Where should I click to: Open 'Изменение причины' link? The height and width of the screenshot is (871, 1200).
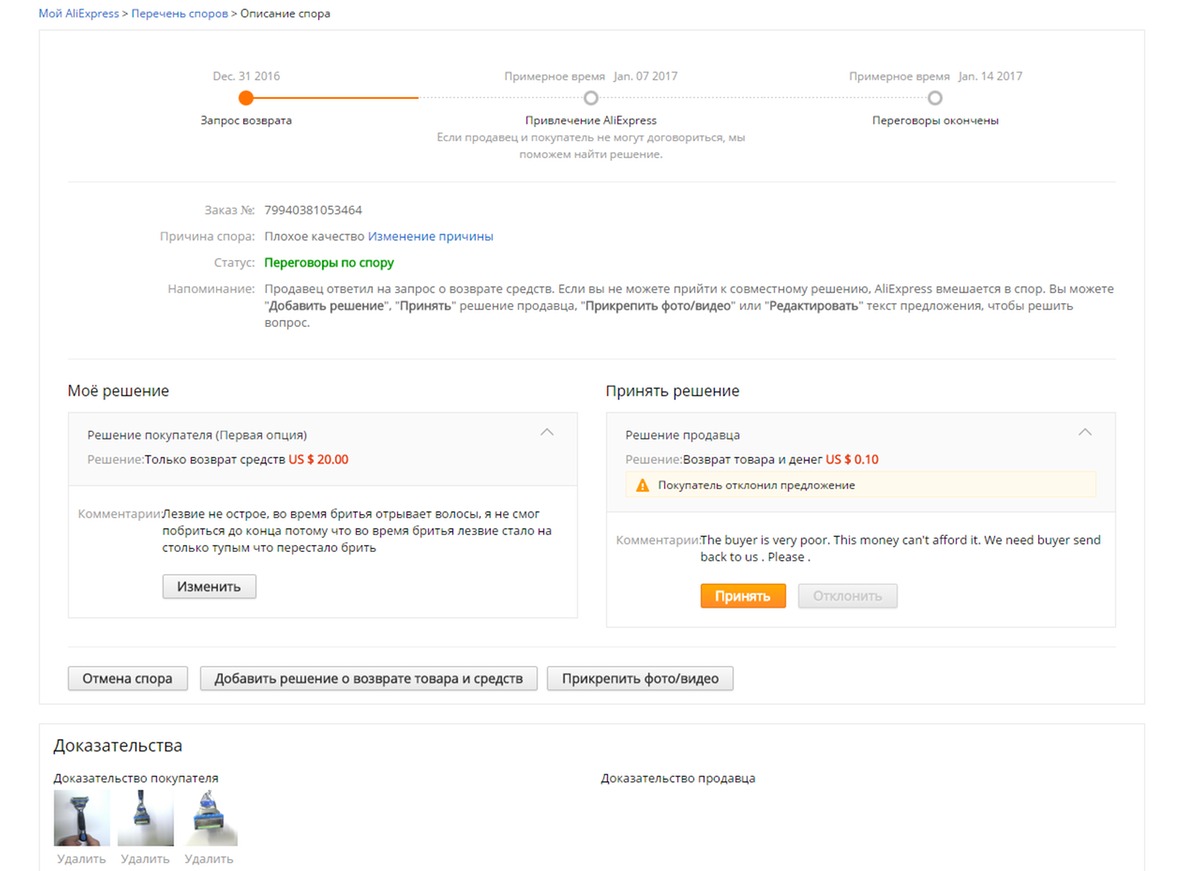pyautogui.click(x=430, y=237)
